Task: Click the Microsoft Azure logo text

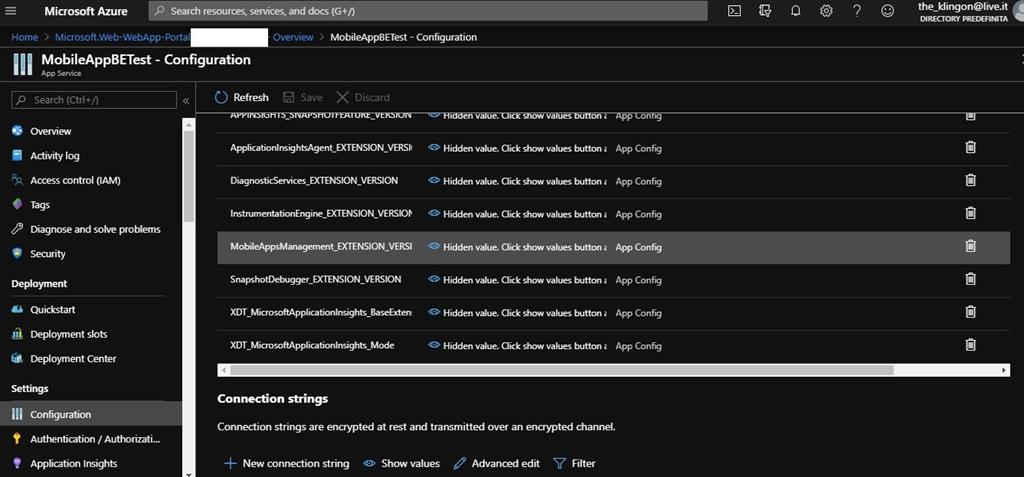Action: coord(86,11)
